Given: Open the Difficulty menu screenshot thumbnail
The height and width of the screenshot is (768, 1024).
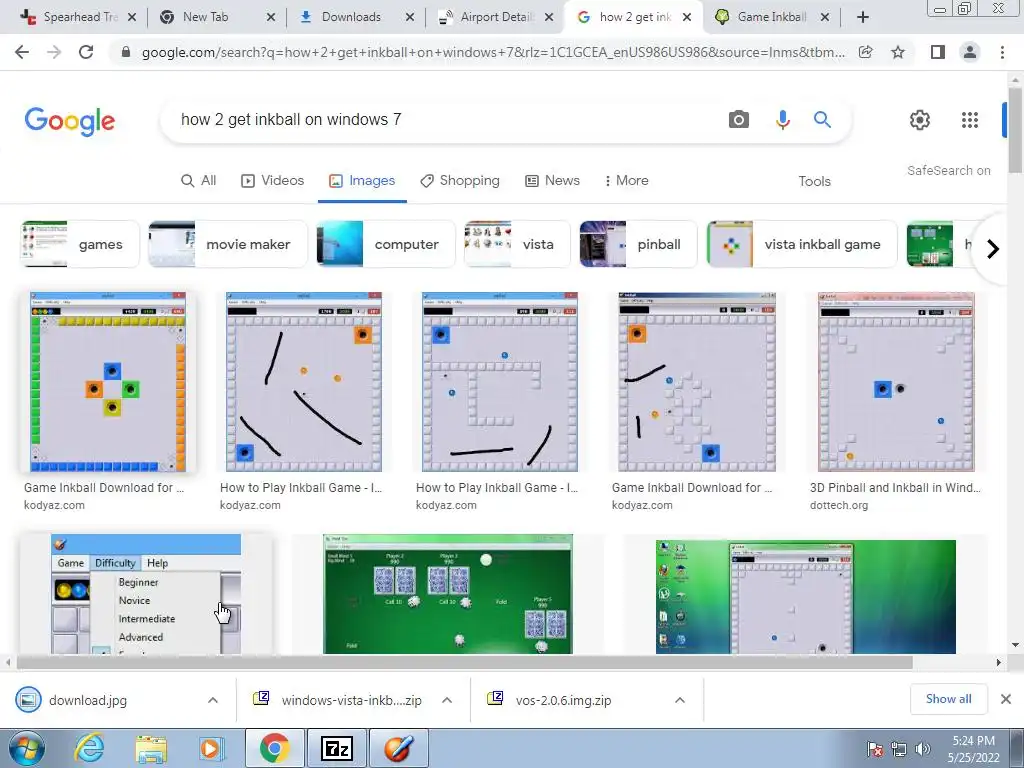Looking at the screenshot, I should [x=146, y=594].
